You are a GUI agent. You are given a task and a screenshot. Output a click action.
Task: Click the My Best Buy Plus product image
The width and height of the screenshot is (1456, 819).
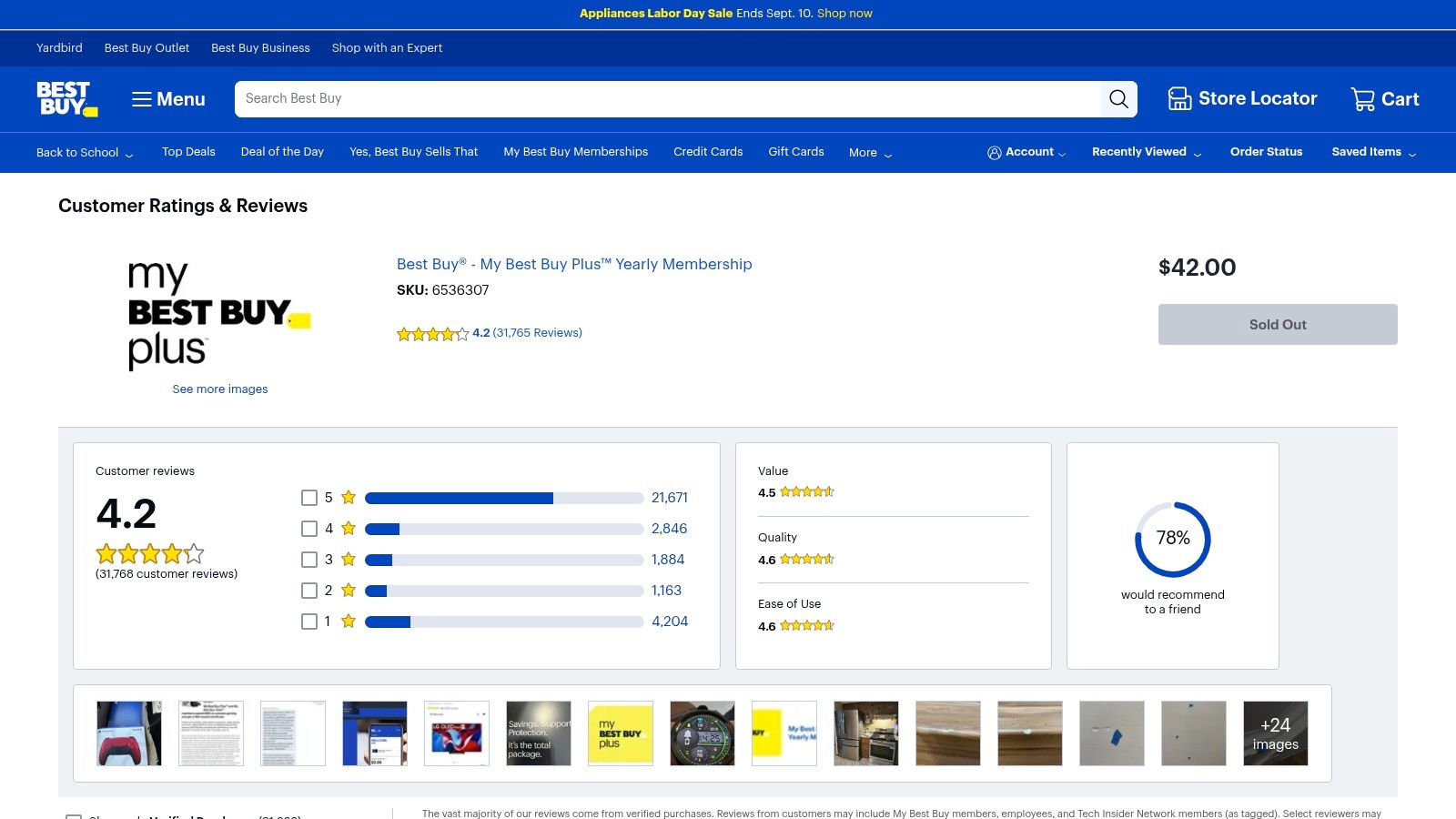(219, 315)
